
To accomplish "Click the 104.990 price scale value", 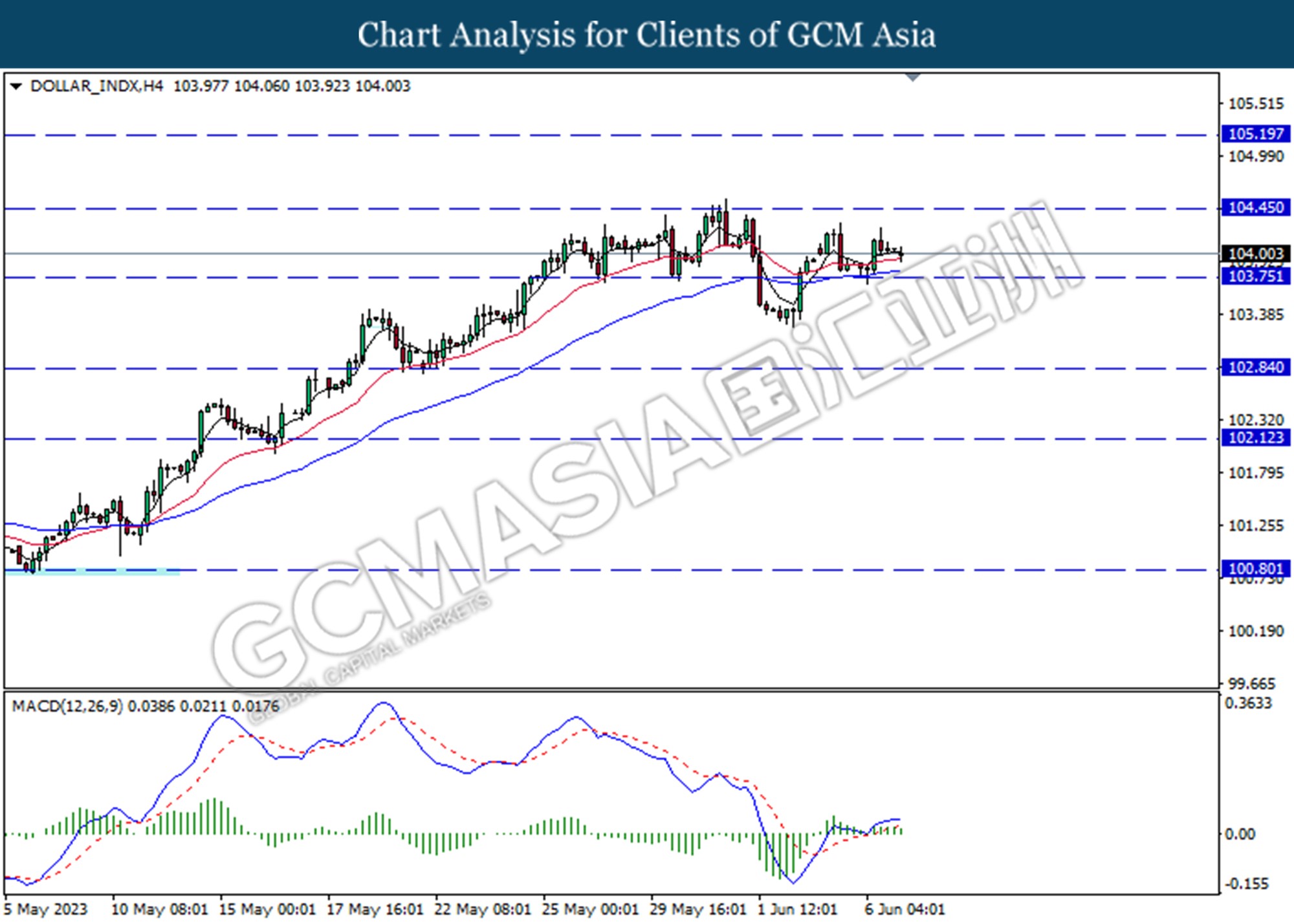I will pos(1256,157).
